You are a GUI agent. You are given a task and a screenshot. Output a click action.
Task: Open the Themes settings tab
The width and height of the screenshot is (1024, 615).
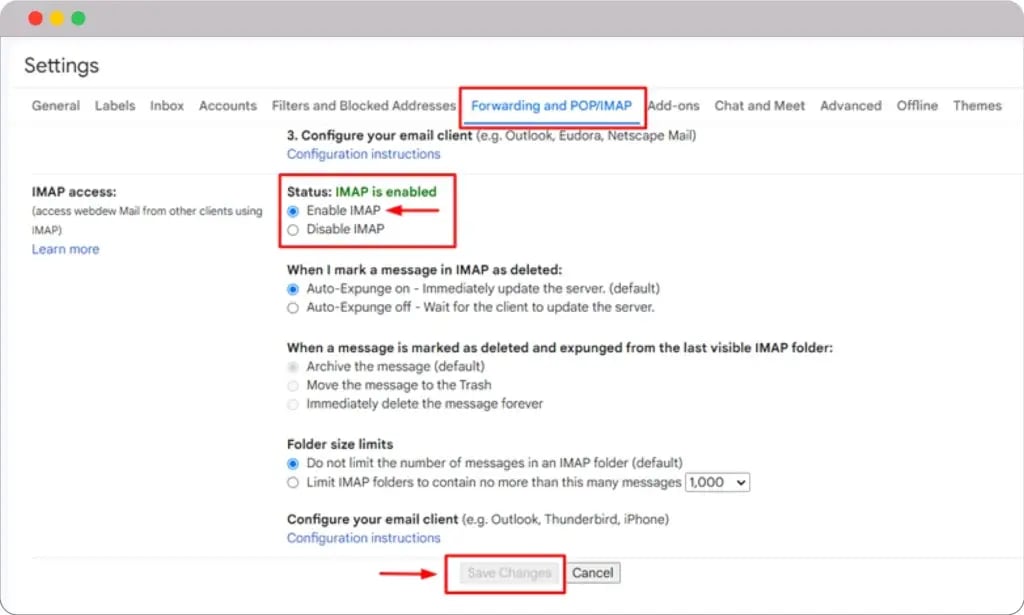click(x=976, y=106)
